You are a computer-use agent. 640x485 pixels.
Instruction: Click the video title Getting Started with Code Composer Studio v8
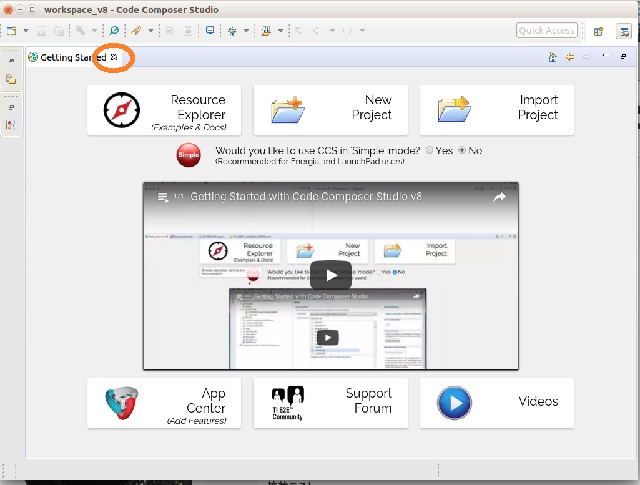[306, 196]
